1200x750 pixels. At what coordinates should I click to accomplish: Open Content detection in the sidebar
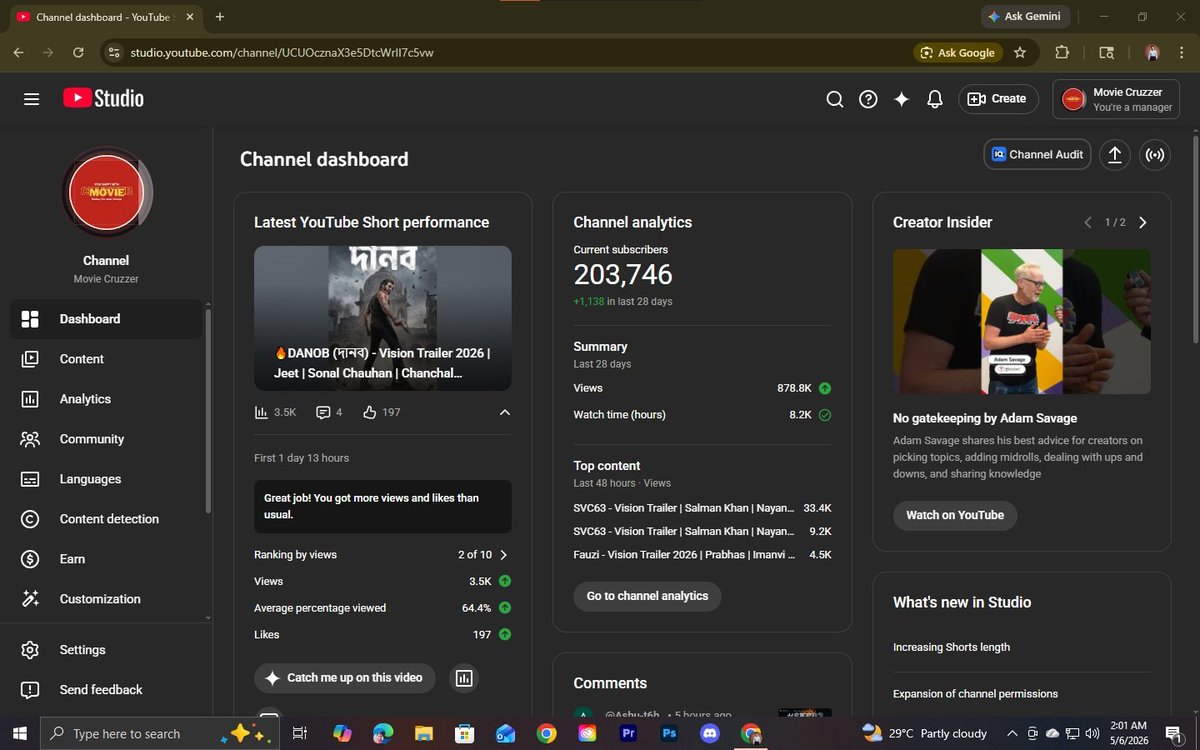pos(106,519)
